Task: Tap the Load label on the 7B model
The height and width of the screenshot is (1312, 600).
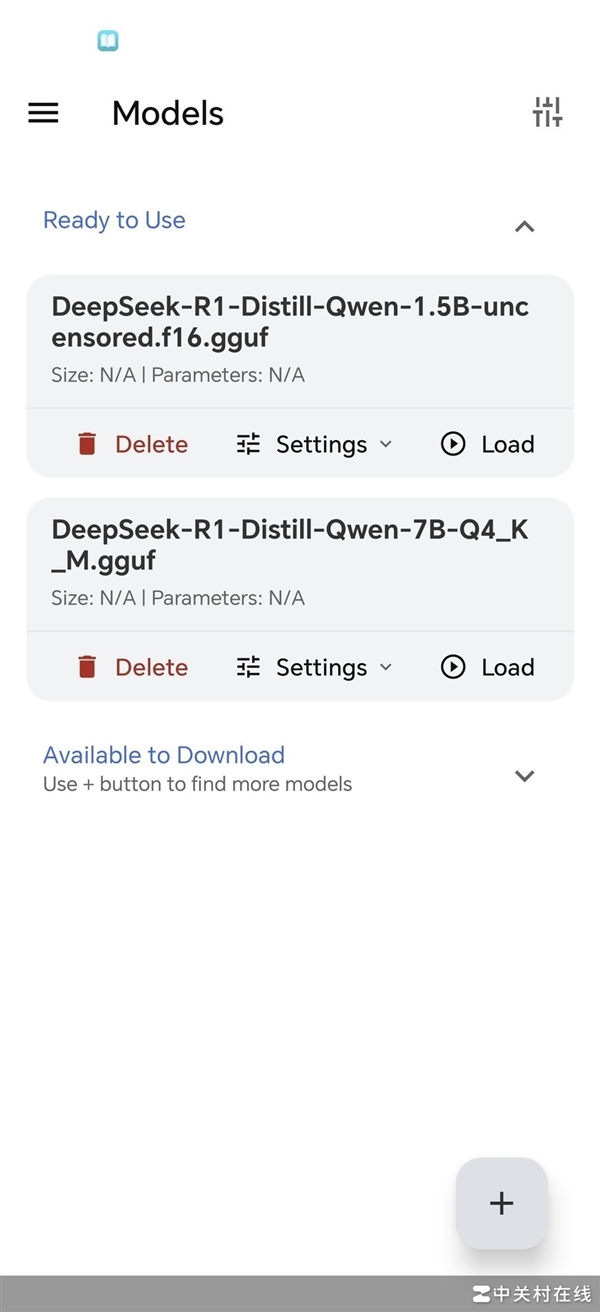Action: [507, 667]
